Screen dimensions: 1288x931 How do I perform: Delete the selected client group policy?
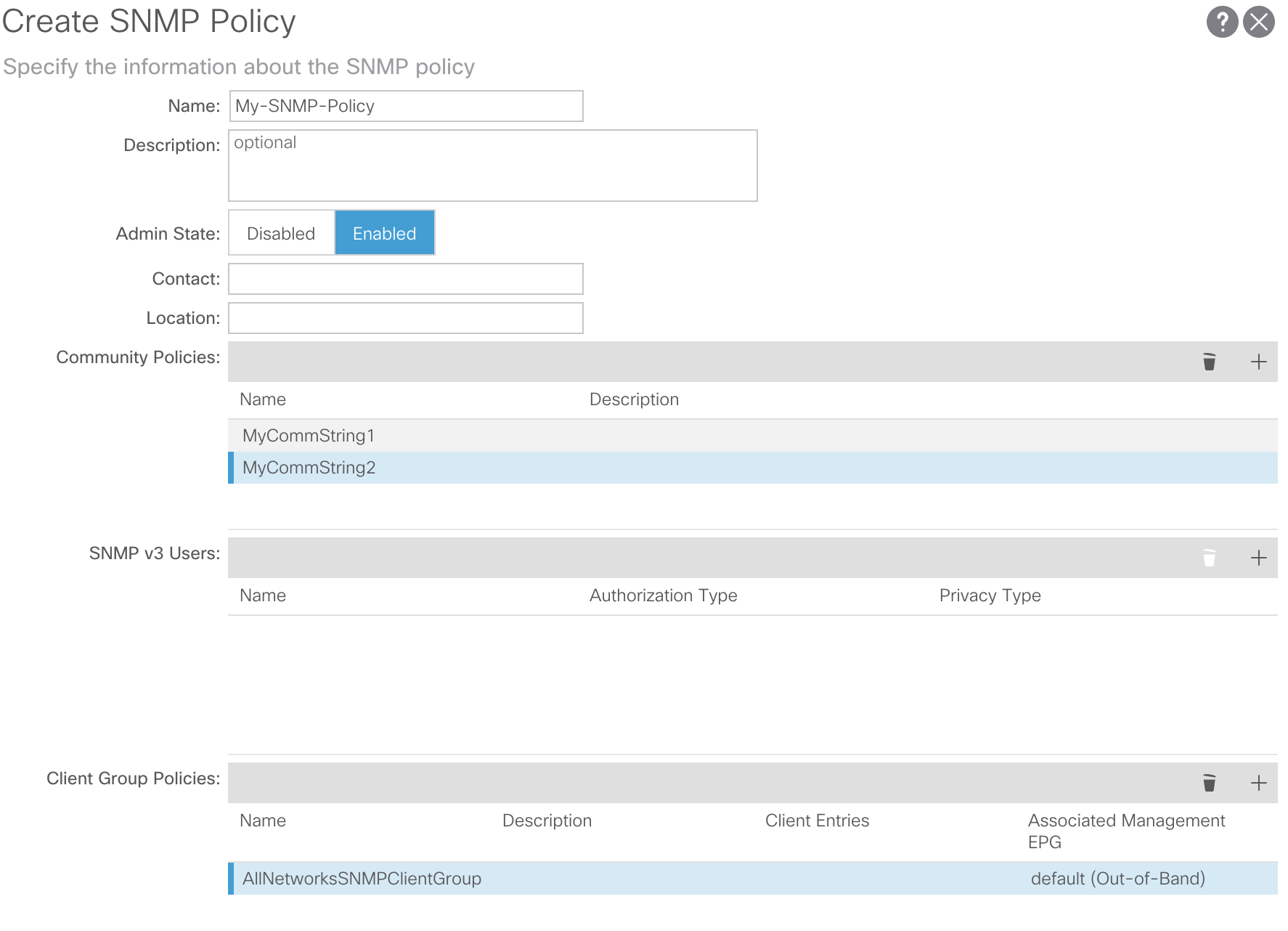click(x=1209, y=783)
